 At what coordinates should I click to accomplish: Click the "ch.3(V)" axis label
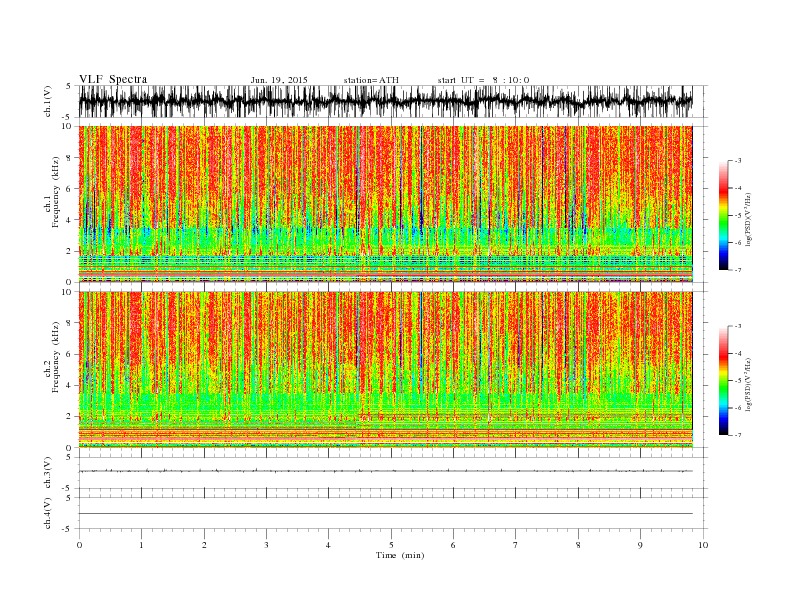47,473
